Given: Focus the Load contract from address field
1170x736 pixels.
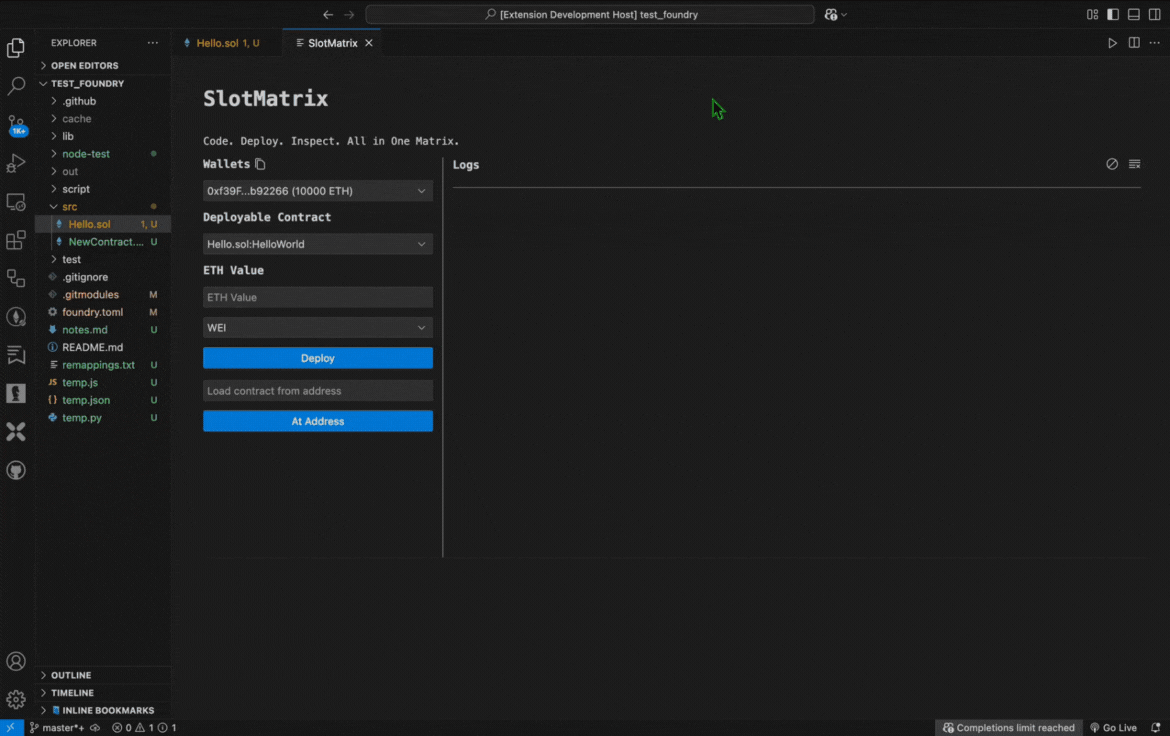Looking at the screenshot, I should tap(318, 390).
